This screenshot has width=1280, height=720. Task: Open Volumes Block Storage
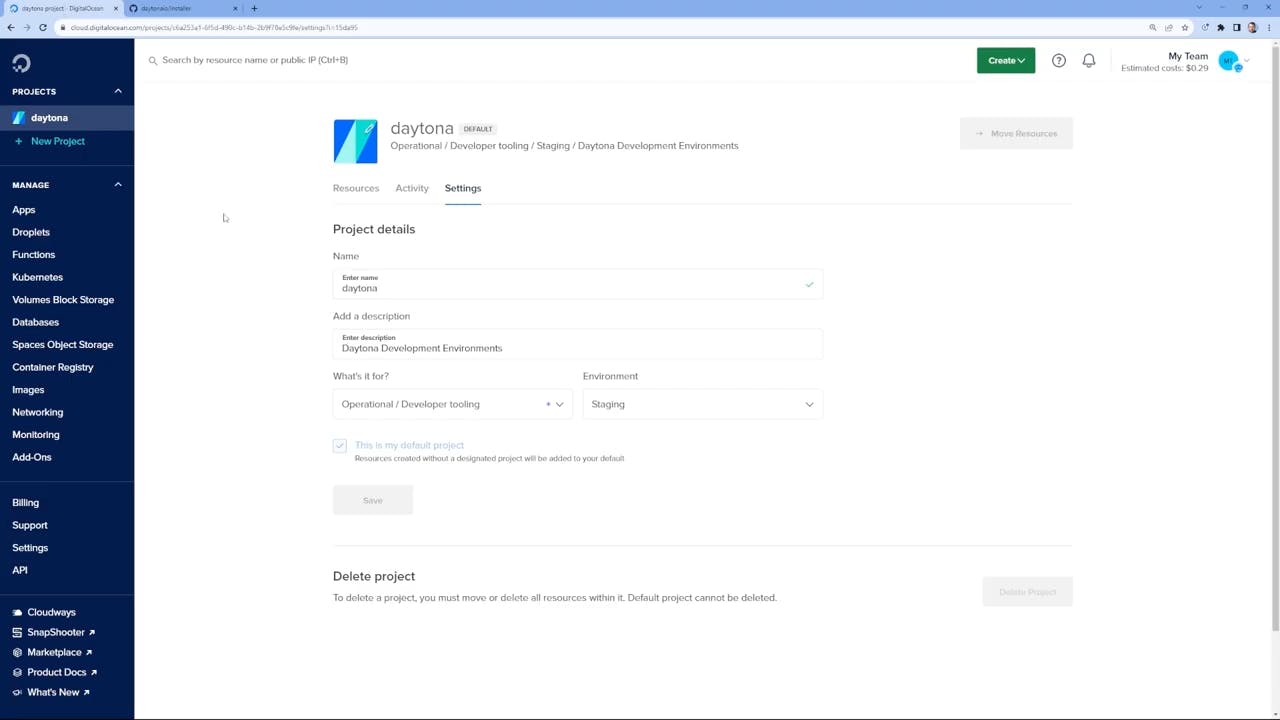[63, 300]
